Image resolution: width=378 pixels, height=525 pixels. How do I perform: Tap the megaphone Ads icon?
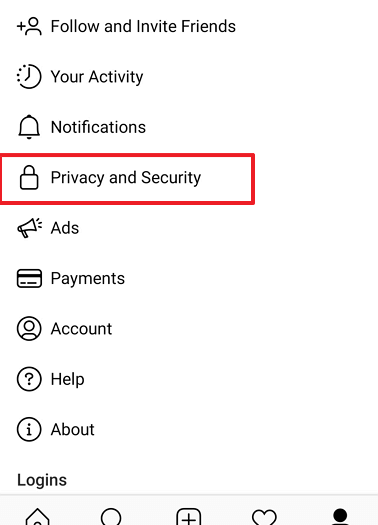pos(29,228)
